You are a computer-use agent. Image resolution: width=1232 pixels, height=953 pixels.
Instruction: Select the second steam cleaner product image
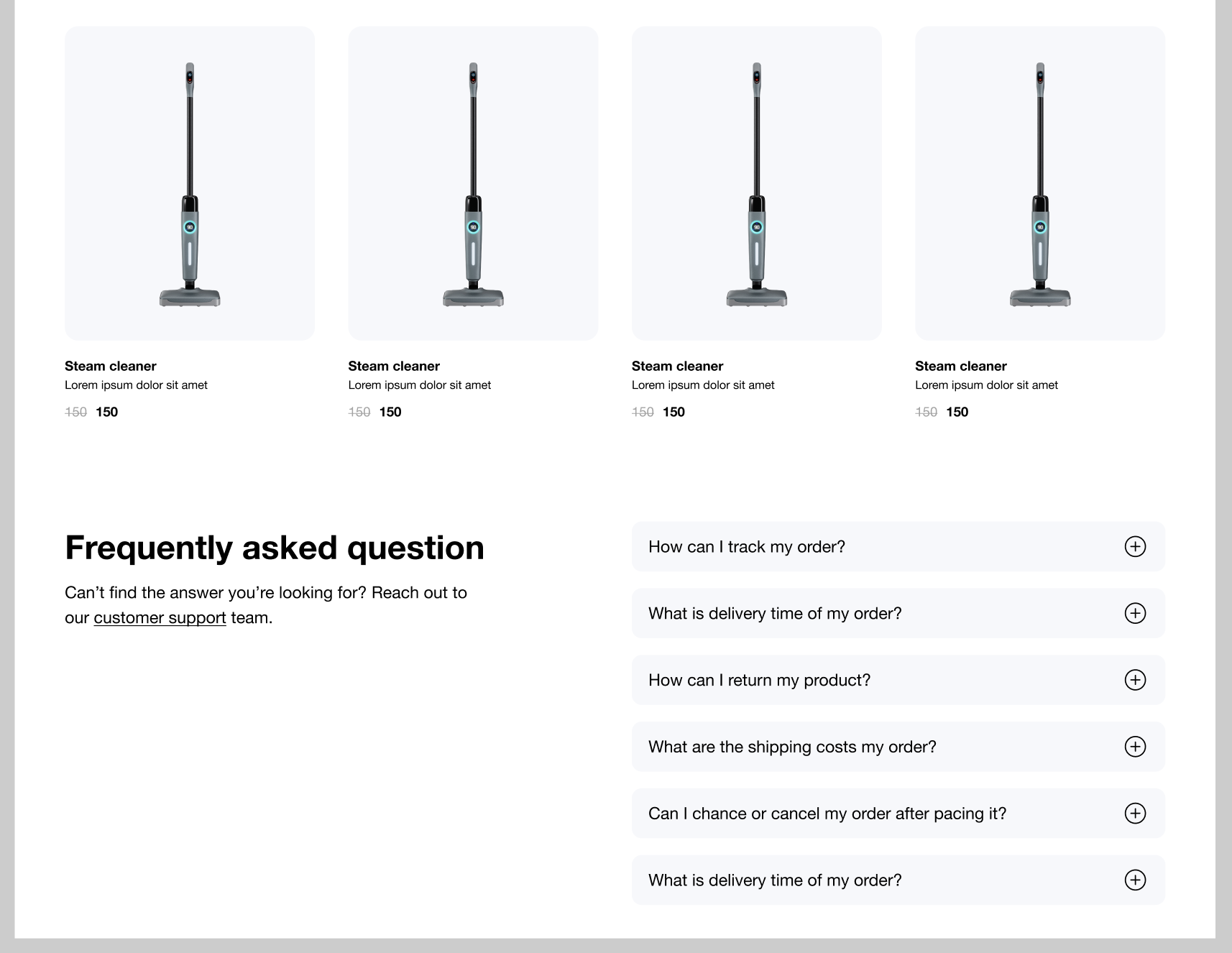coord(473,184)
